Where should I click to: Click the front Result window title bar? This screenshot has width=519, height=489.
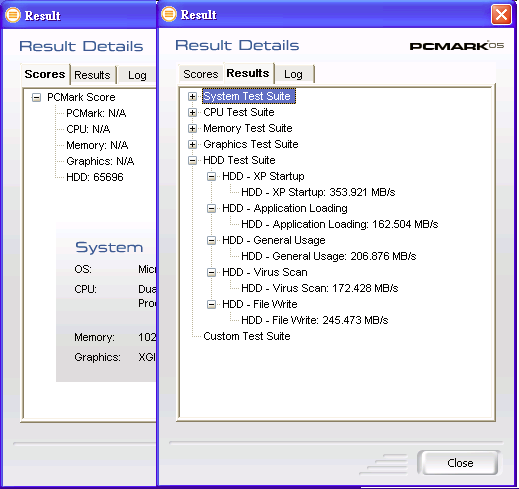coord(336,15)
